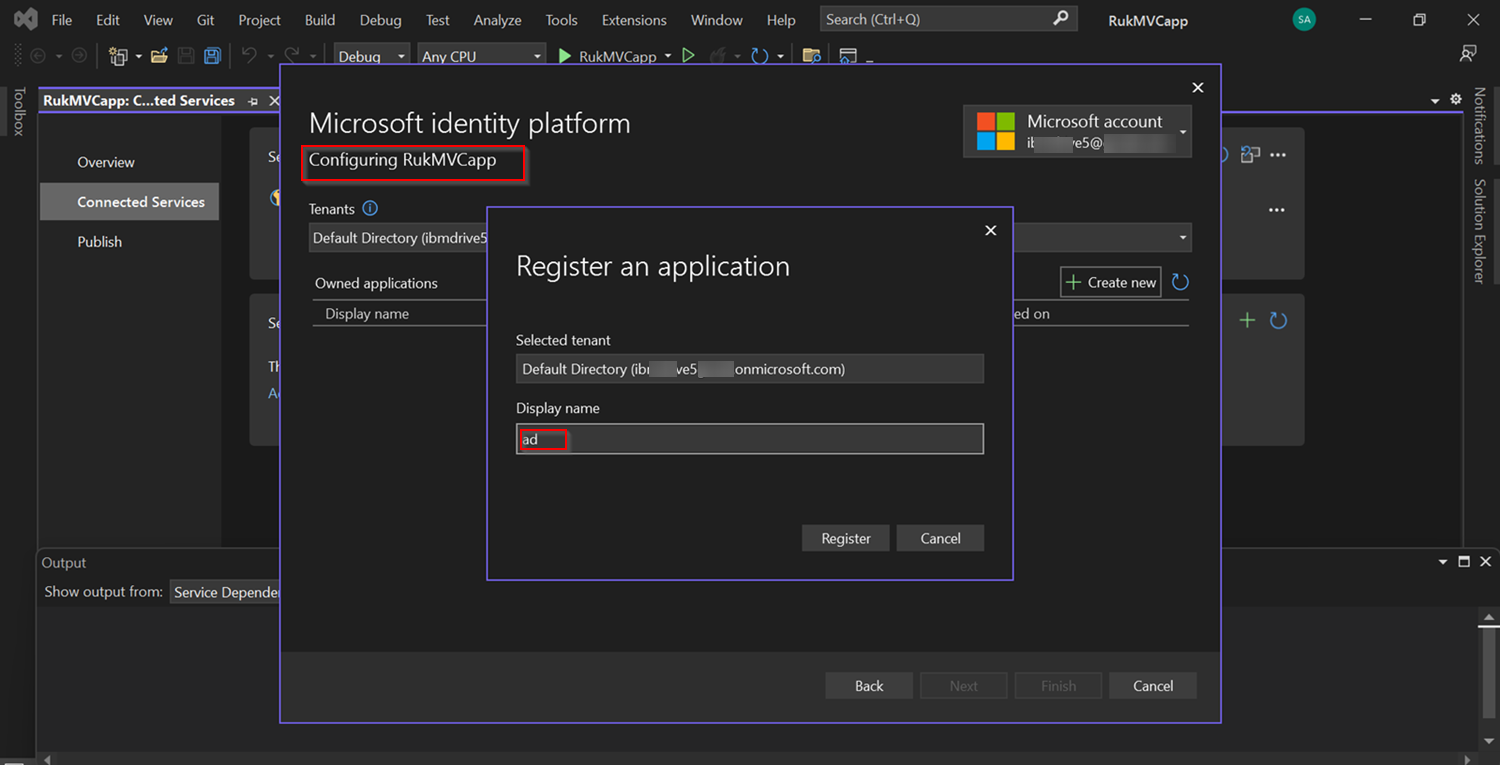Click the Save icon in toolbar
The height and width of the screenshot is (765, 1500).
186,56
